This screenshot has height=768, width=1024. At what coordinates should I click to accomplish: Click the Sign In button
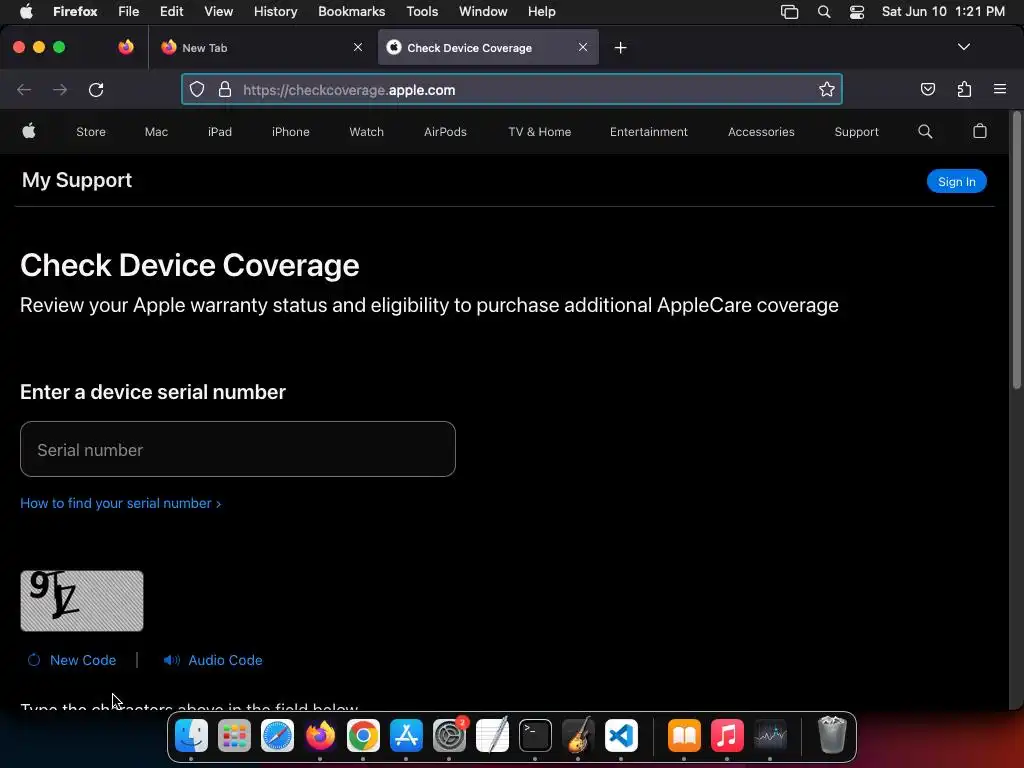(957, 182)
